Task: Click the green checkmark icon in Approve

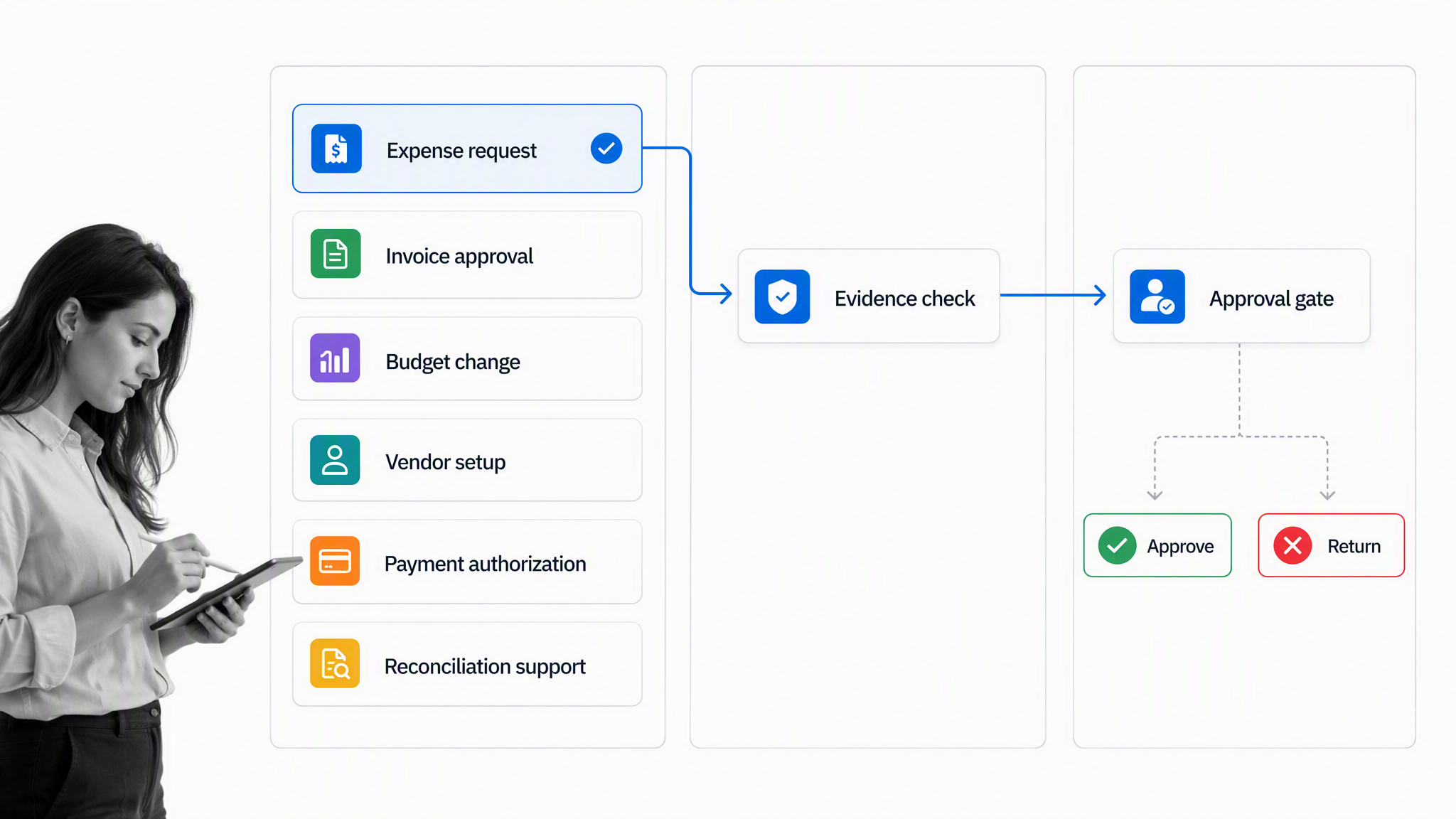Action: (1117, 545)
